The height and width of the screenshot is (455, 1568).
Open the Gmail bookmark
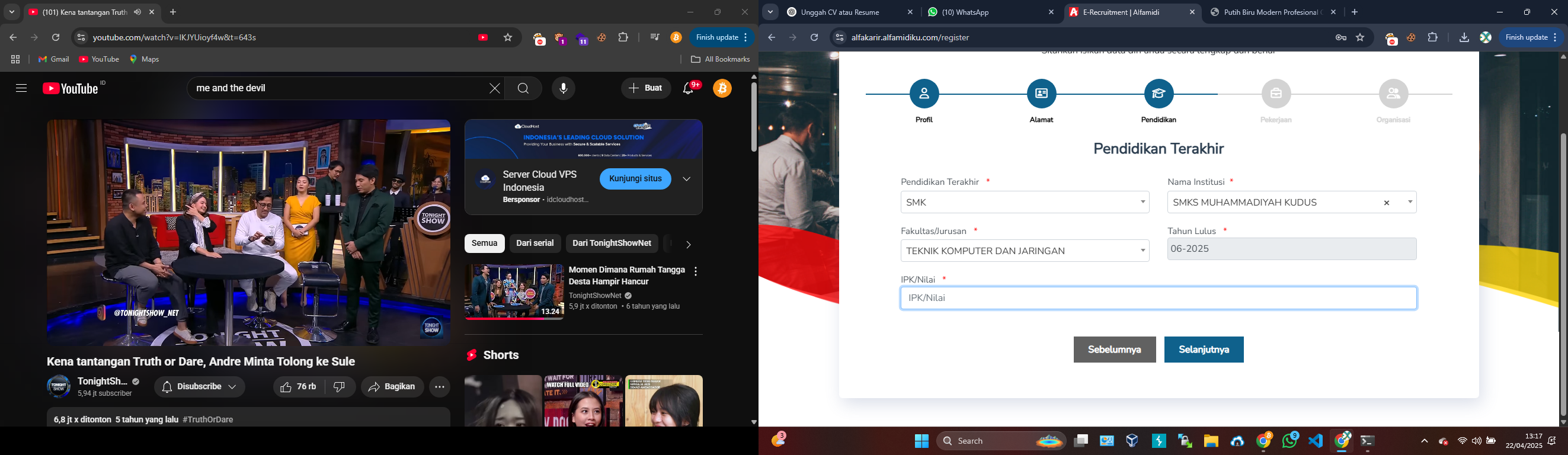[x=54, y=60]
